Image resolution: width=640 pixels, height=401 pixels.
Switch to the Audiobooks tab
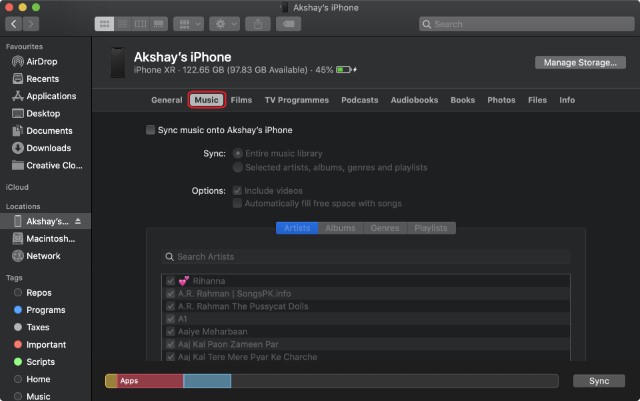point(414,100)
